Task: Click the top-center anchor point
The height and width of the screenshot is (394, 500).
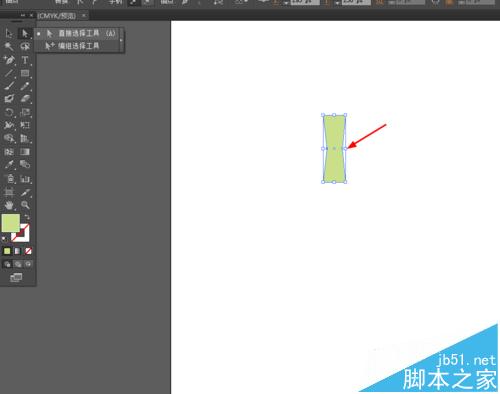Action: pos(334,115)
